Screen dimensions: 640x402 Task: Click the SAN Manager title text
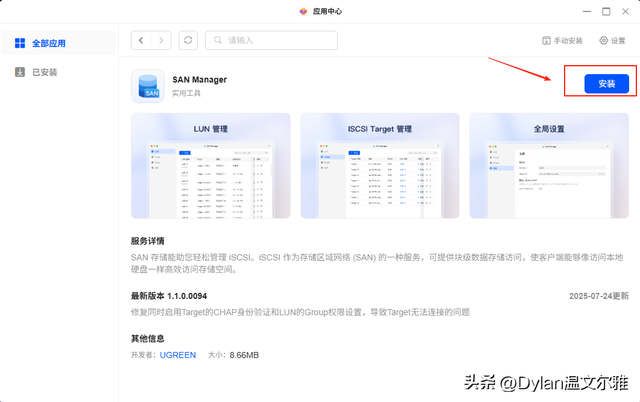click(199, 80)
